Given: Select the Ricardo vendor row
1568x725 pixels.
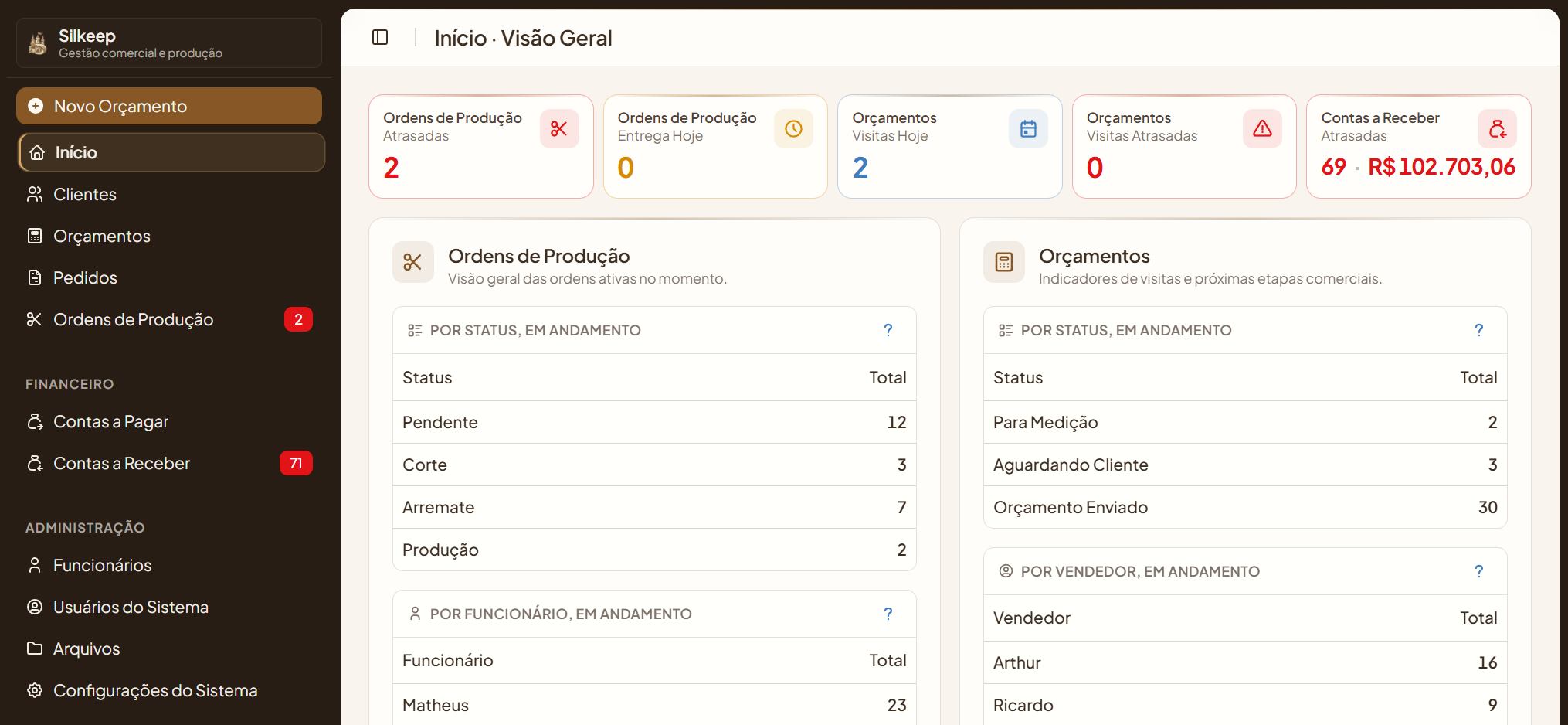Looking at the screenshot, I should pyautogui.click(x=1245, y=705).
